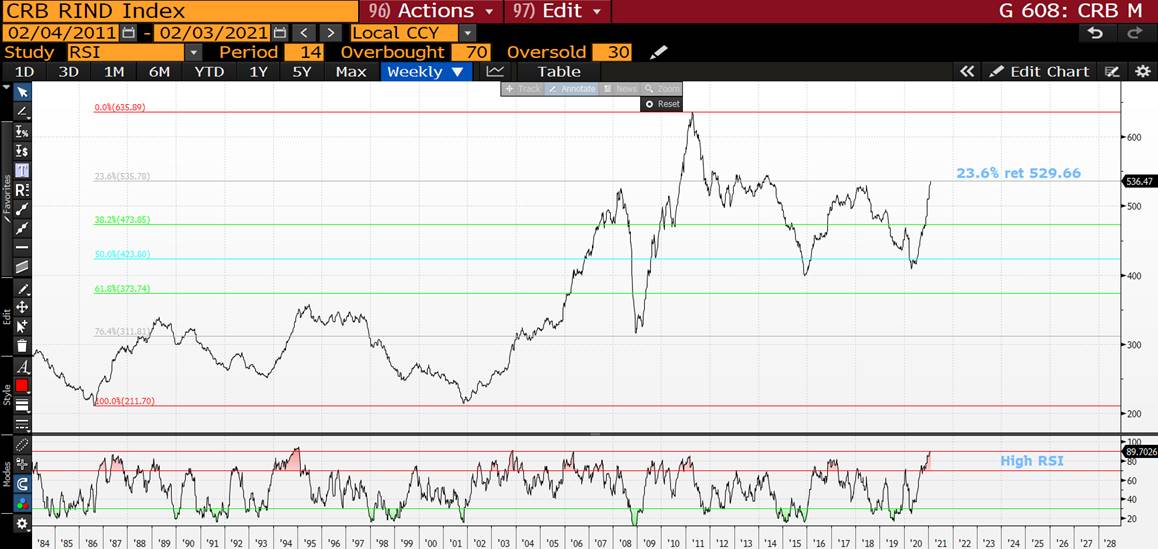Click the Edit Chart button
The image size is (1158, 549).
tap(1041, 72)
